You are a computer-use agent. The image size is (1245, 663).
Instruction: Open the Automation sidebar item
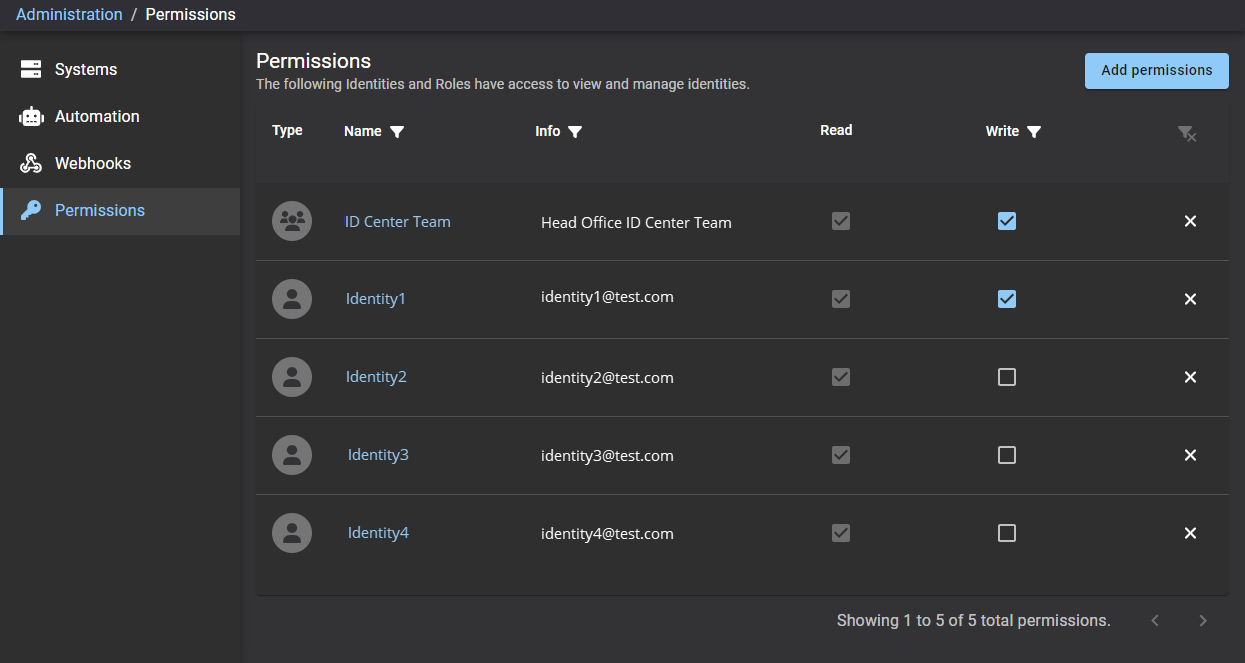pyautogui.click(x=97, y=117)
